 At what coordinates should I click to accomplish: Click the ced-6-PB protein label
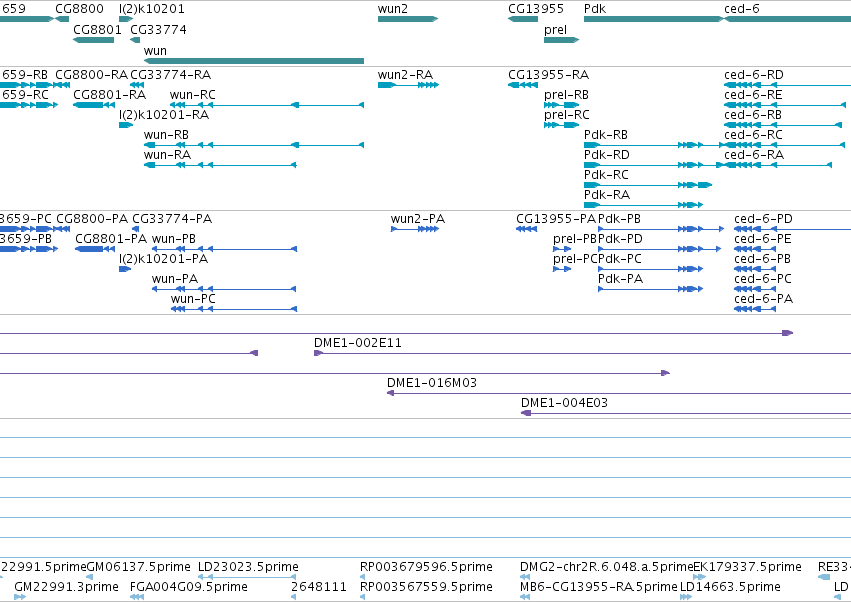coord(763,259)
